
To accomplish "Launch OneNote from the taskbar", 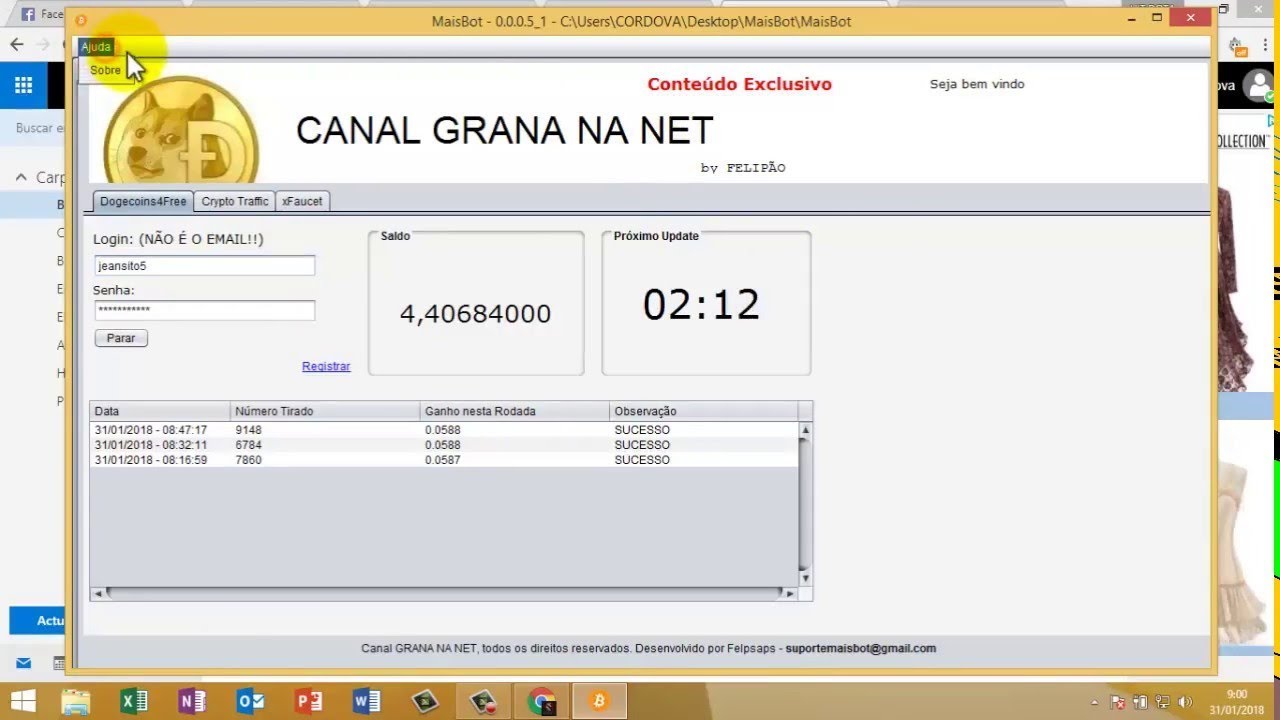I will [x=192, y=700].
